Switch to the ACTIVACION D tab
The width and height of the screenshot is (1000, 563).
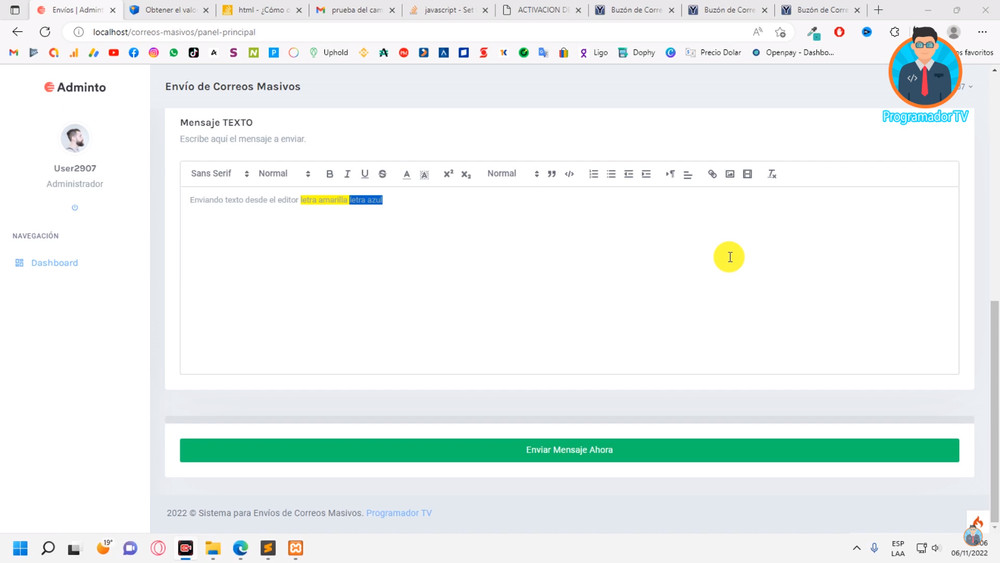point(542,10)
